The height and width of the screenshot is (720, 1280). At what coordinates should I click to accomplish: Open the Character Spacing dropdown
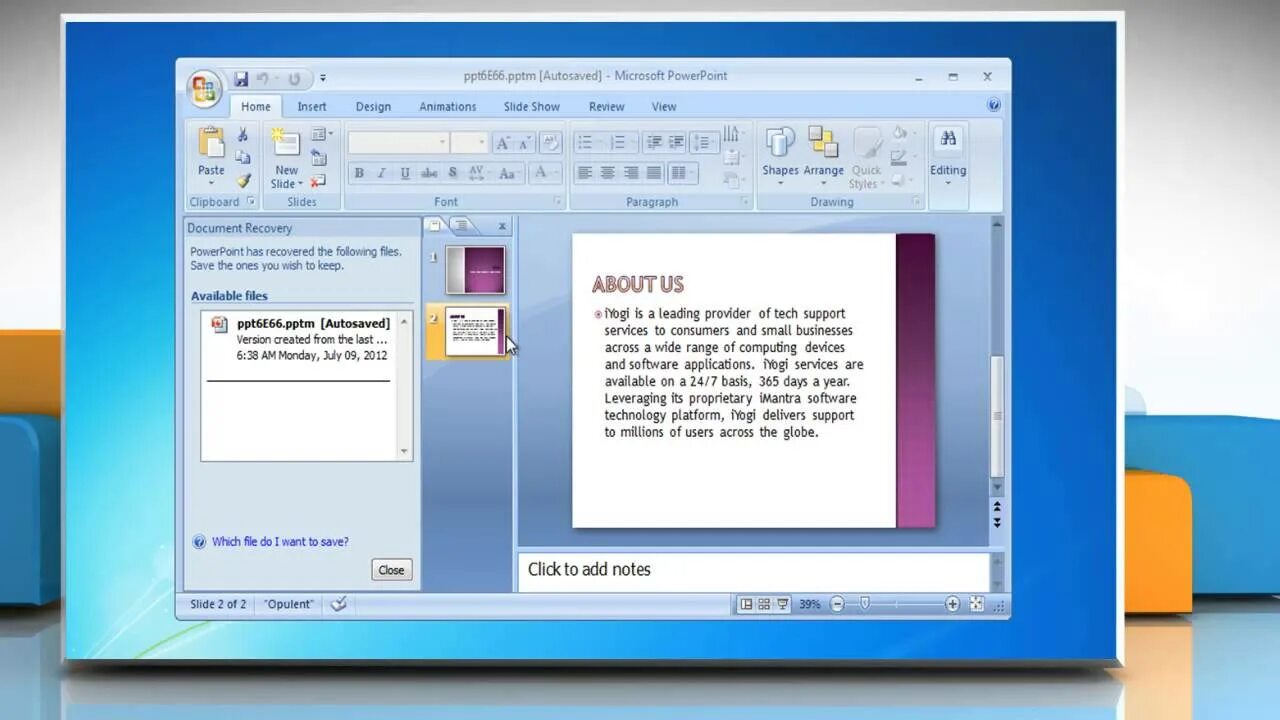pos(477,173)
